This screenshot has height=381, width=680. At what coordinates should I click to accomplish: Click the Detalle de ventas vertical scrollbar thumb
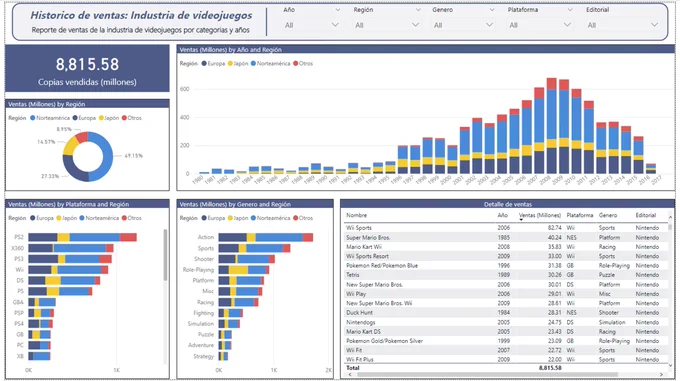[x=670, y=226]
